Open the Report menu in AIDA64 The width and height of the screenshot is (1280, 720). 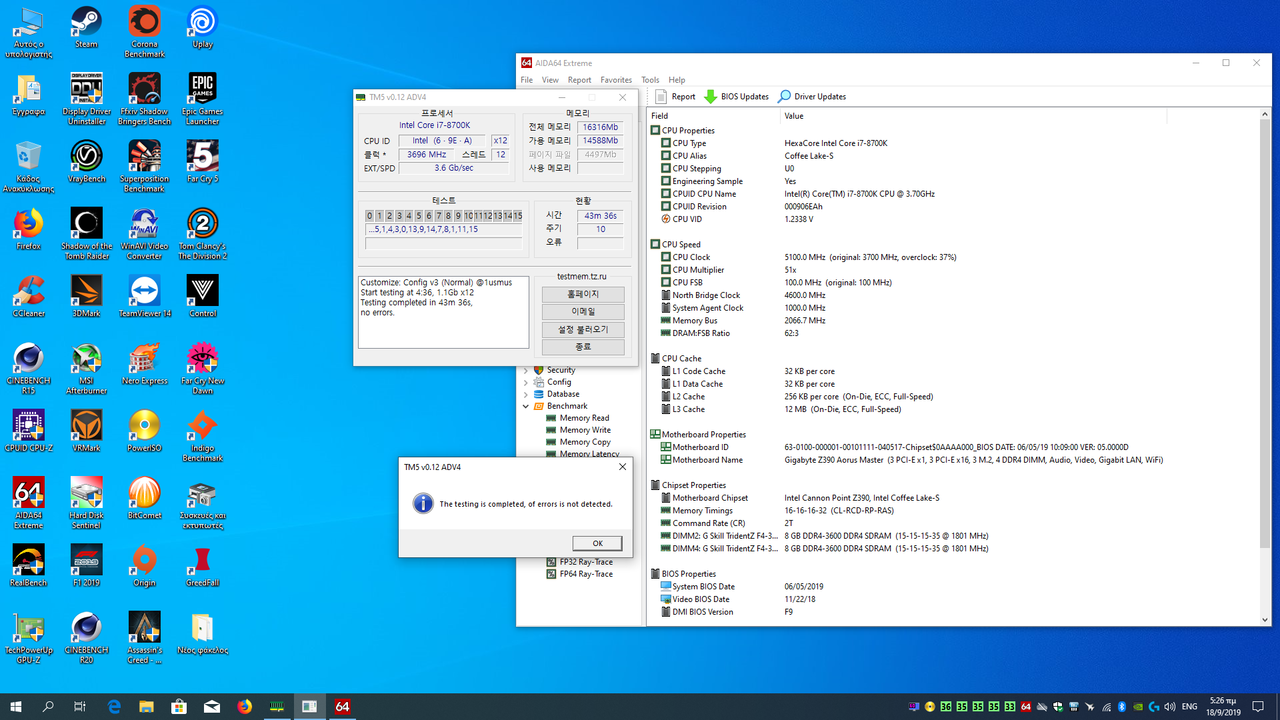coord(579,80)
